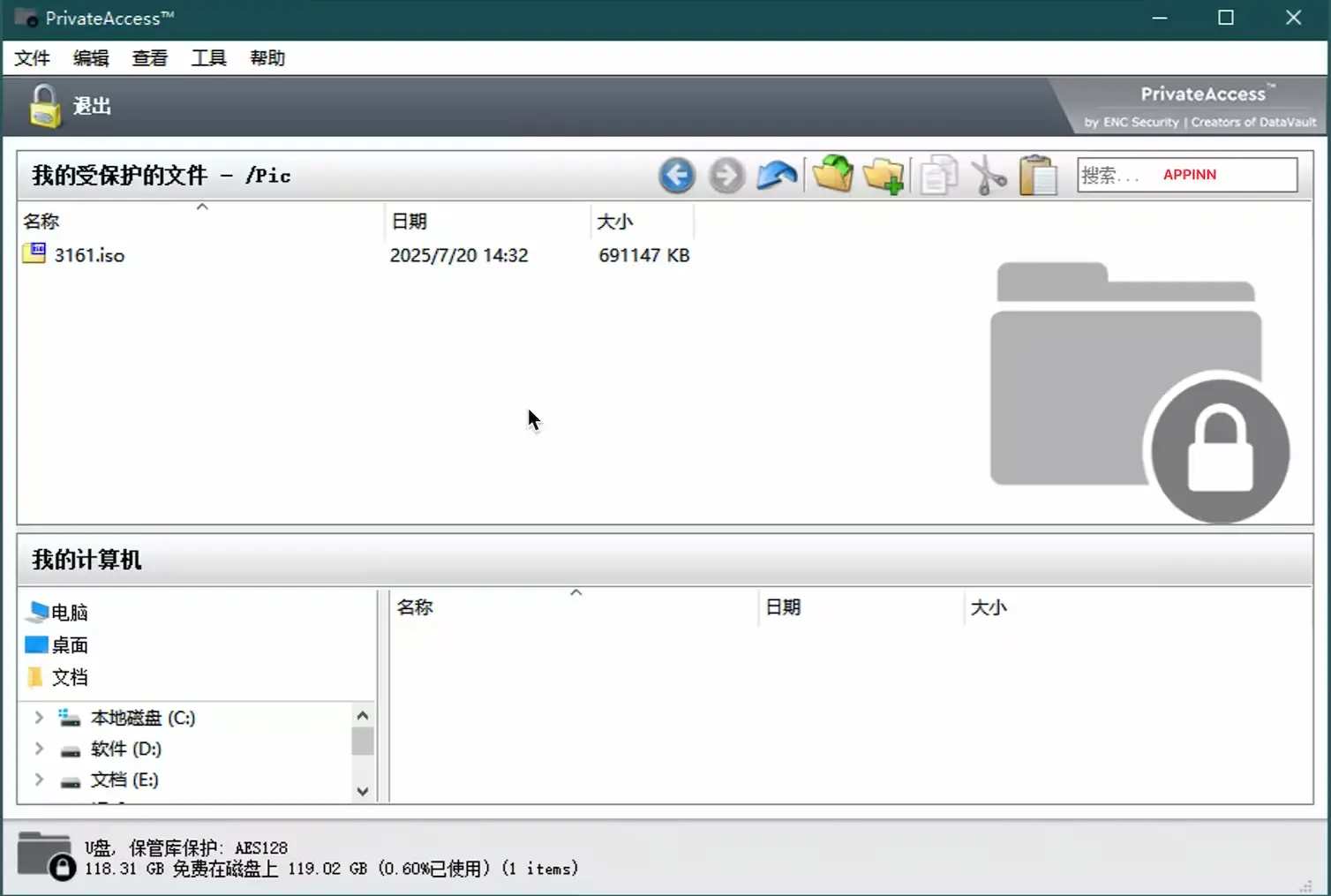1331x896 pixels.
Task: Expand the 文档 (E:) drive node
Action: [39, 779]
